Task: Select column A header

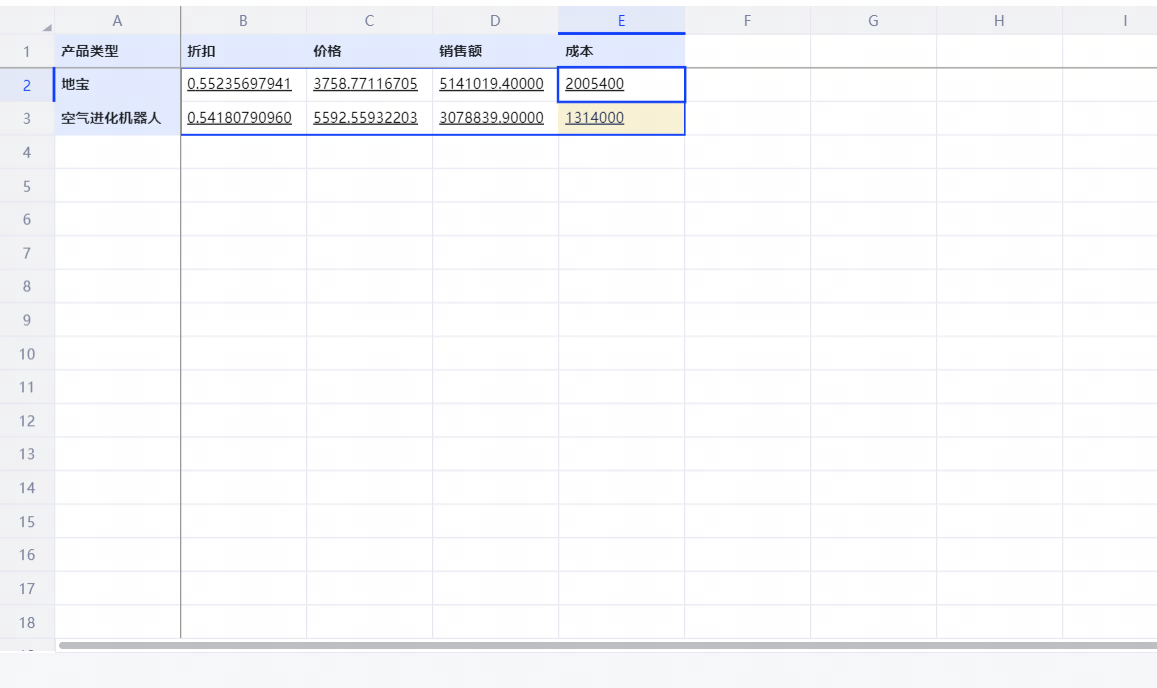Action: (x=117, y=20)
